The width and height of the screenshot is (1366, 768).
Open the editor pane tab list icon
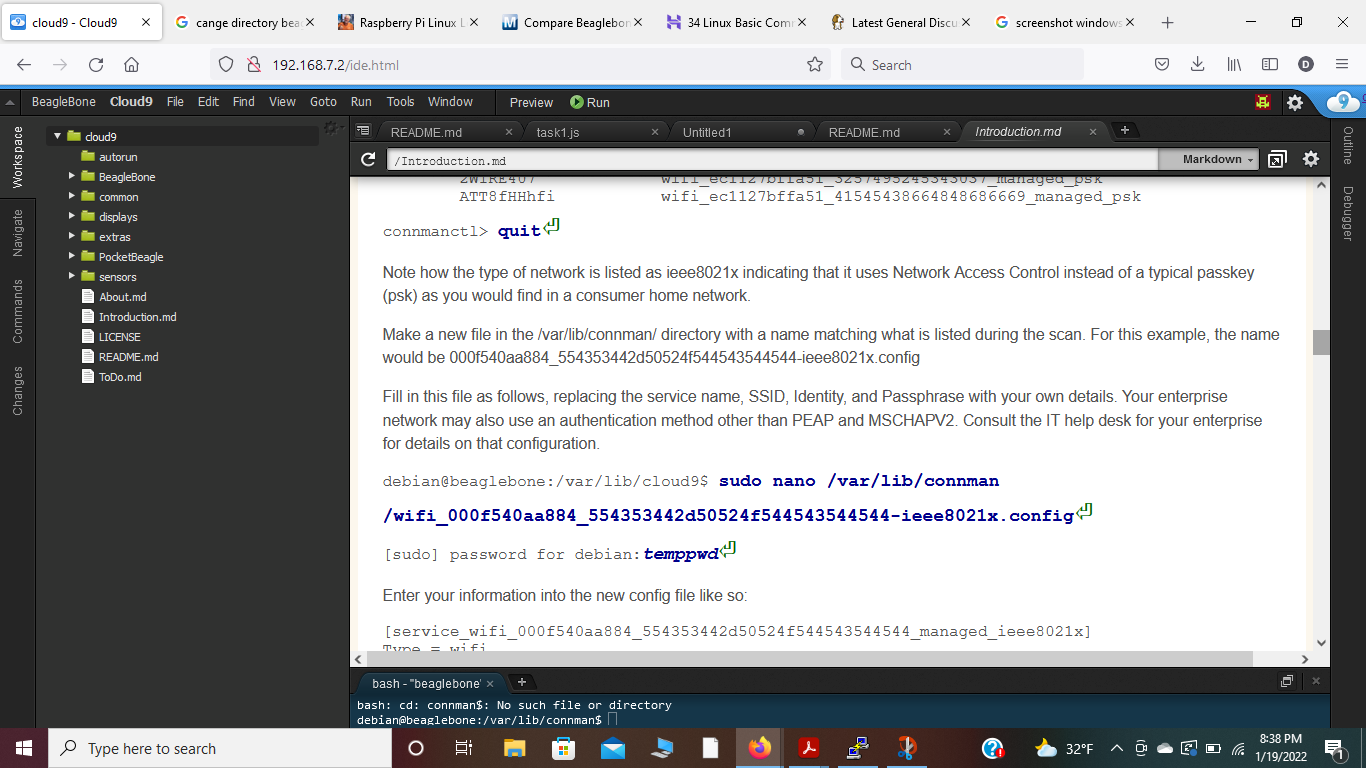click(x=363, y=131)
